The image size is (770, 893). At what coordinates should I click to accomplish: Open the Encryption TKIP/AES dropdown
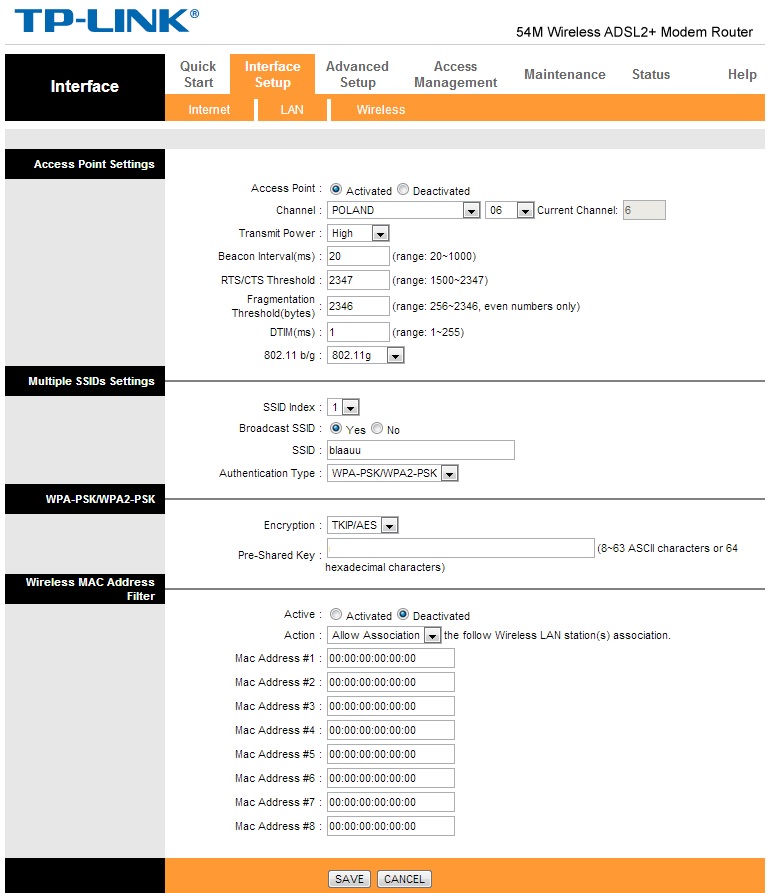(x=362, y=525)
